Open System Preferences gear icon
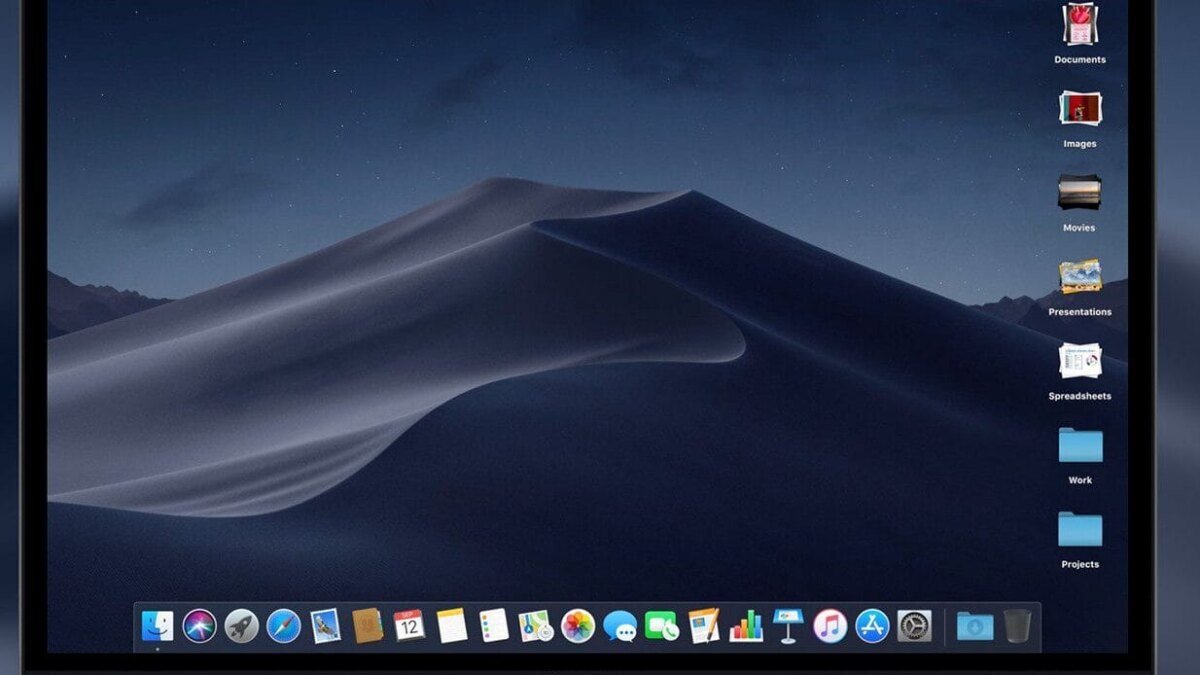The width and height of the screenshot is (1200, 675). 914,626
